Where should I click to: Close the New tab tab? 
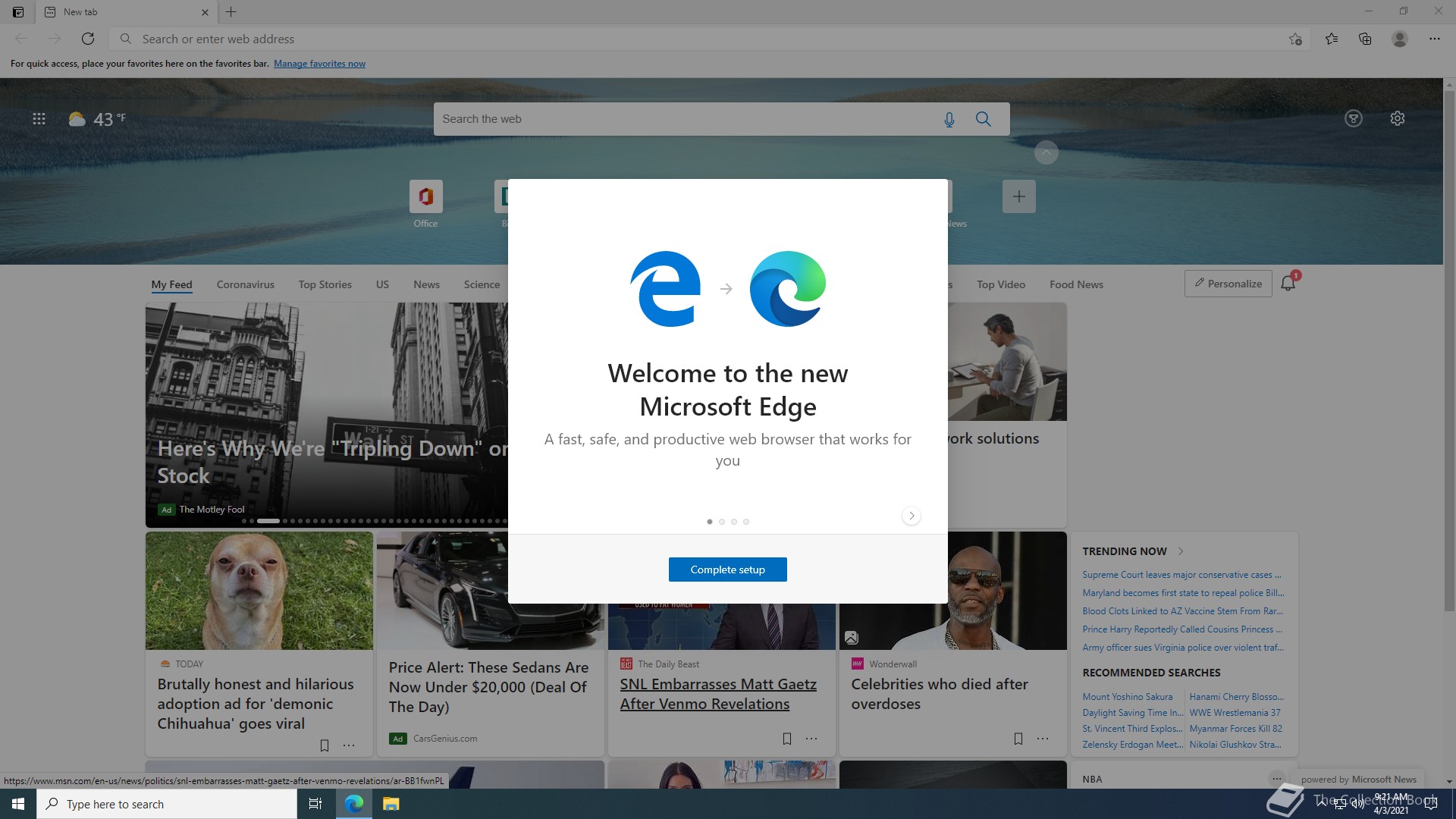pos(205,12)
